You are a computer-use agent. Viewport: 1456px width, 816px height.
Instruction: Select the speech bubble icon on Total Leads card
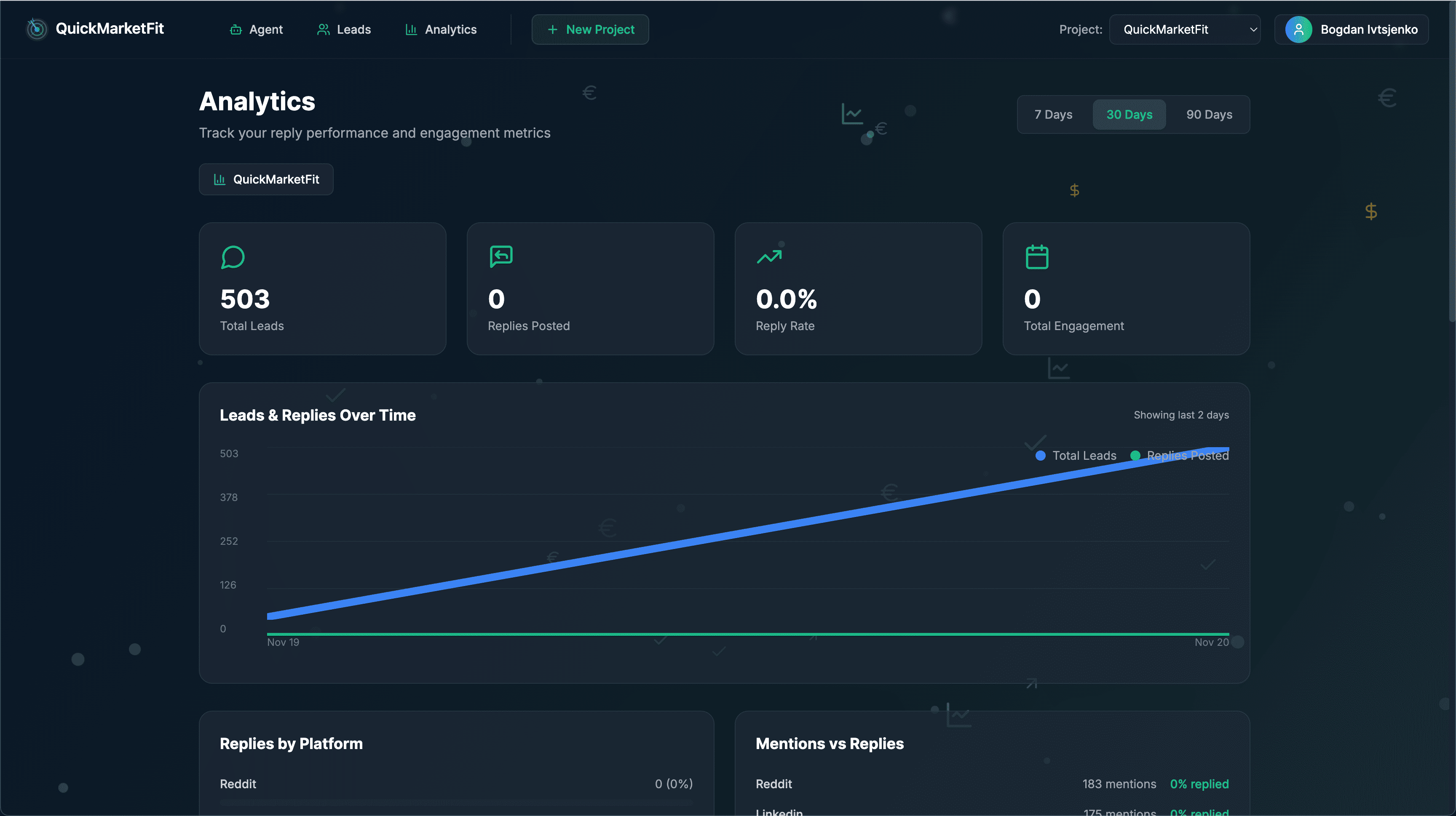tap(233, 257)
